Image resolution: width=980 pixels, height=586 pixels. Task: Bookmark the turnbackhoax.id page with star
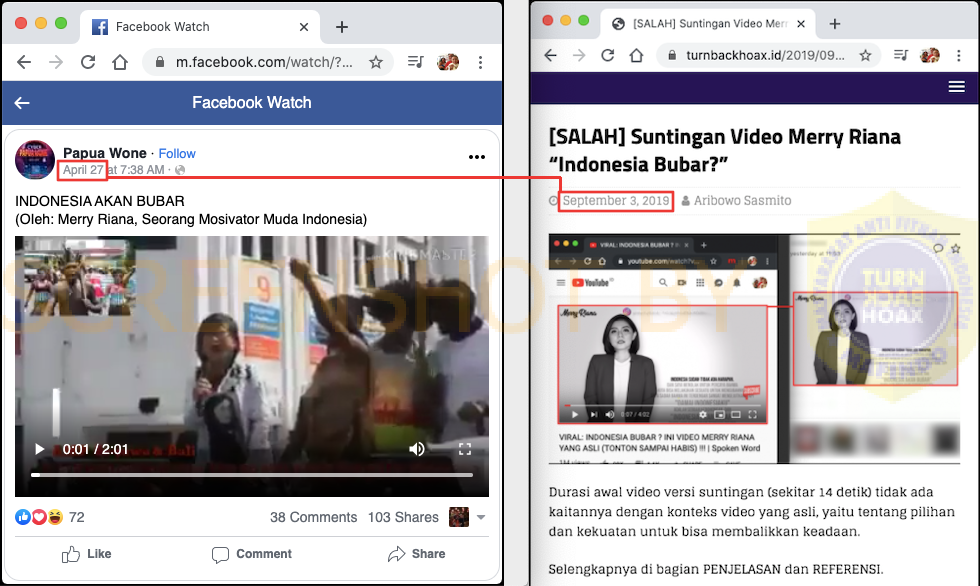point(865,55)
